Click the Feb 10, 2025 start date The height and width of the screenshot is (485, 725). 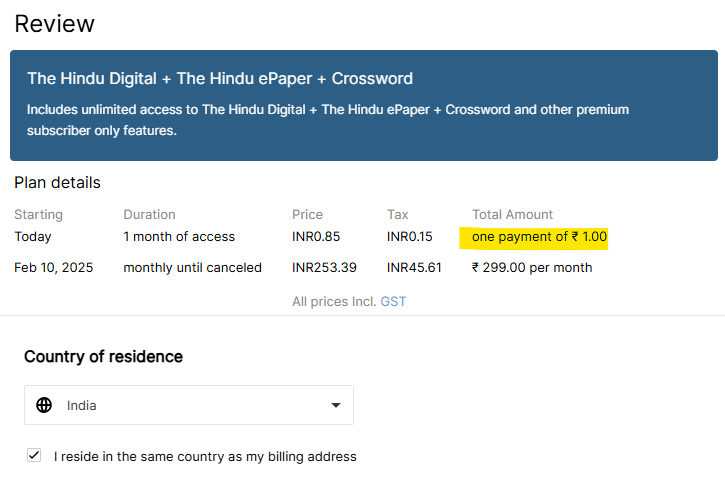coord(54,268)
